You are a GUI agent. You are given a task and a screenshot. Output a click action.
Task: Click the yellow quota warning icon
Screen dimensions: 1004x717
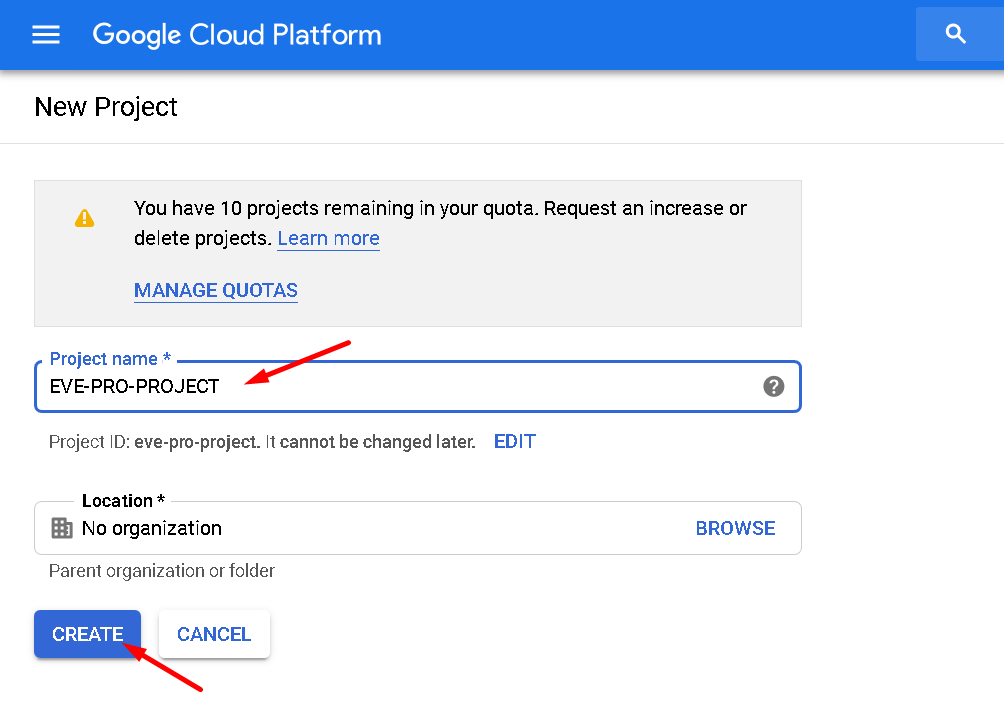85,218
